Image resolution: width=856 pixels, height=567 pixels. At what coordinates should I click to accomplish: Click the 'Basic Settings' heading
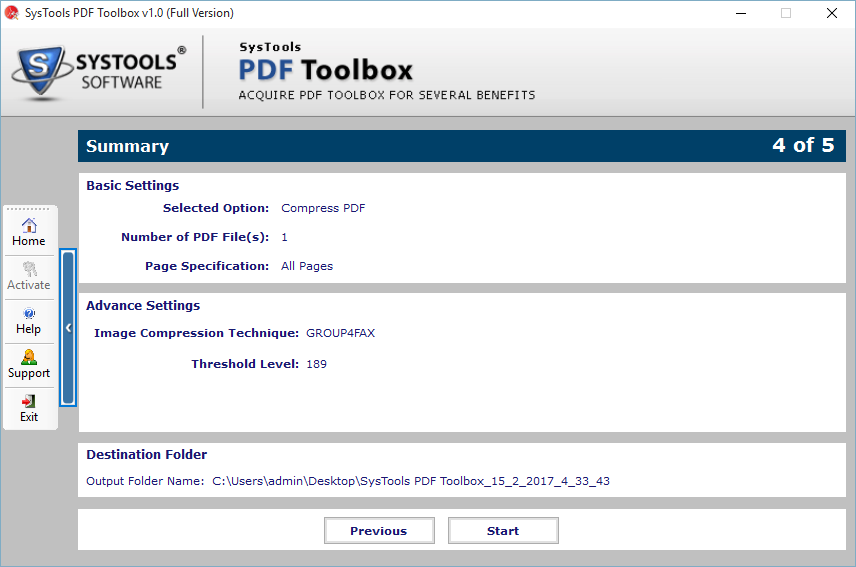coord(133,186)
